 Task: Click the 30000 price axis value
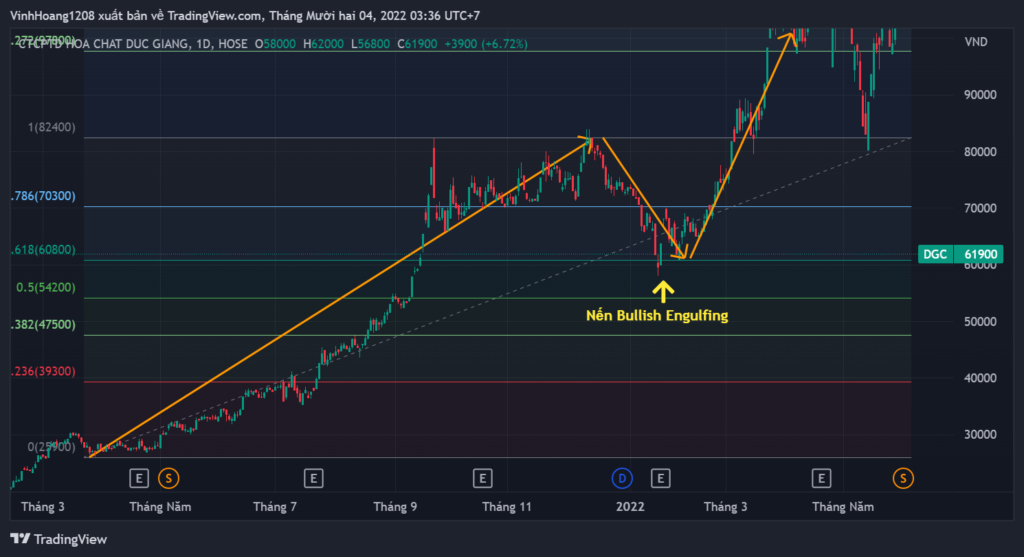[980, 434]
